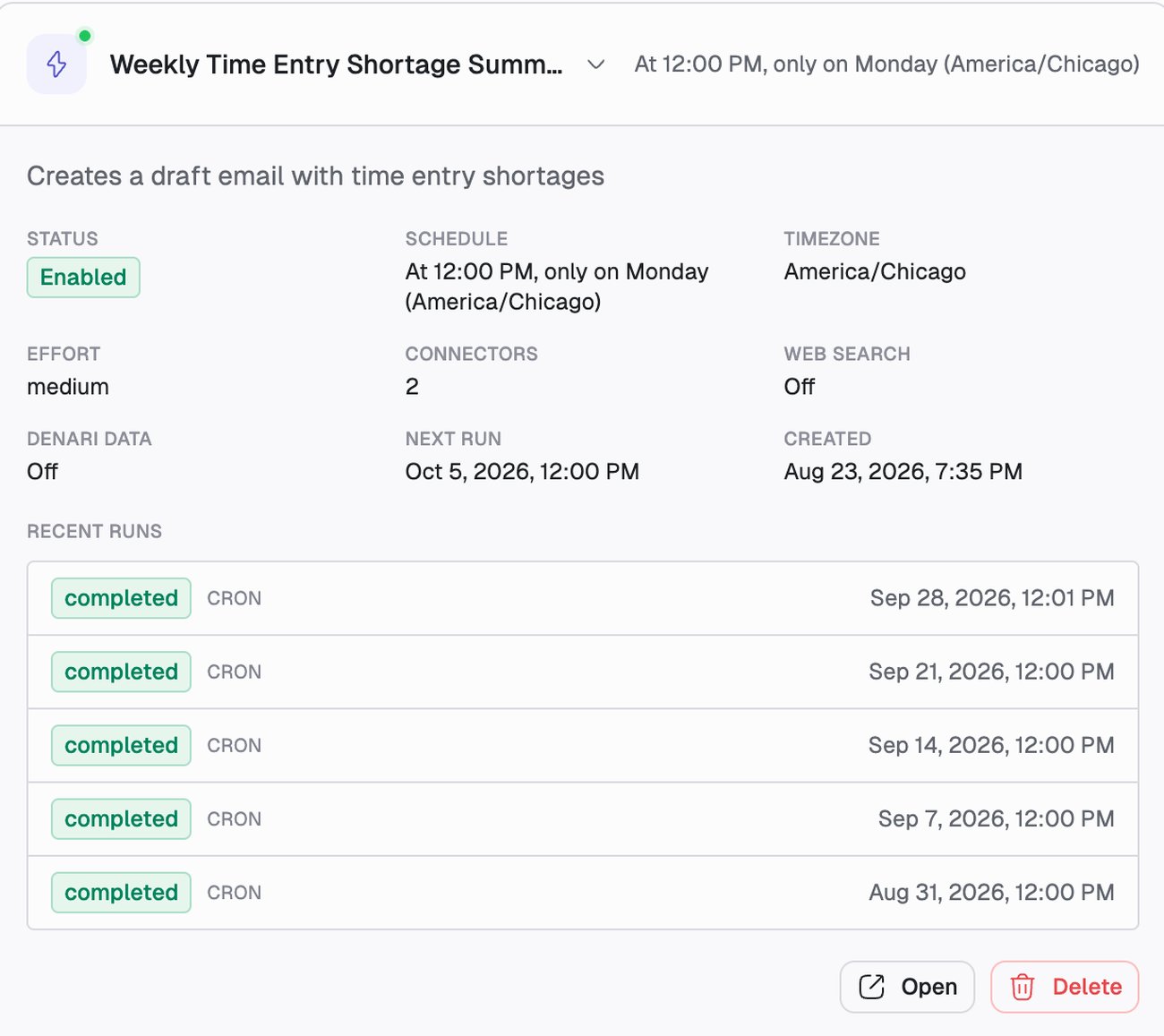Delete this scheduled automation
Screen dimensions: 1164x1036
1065,987
